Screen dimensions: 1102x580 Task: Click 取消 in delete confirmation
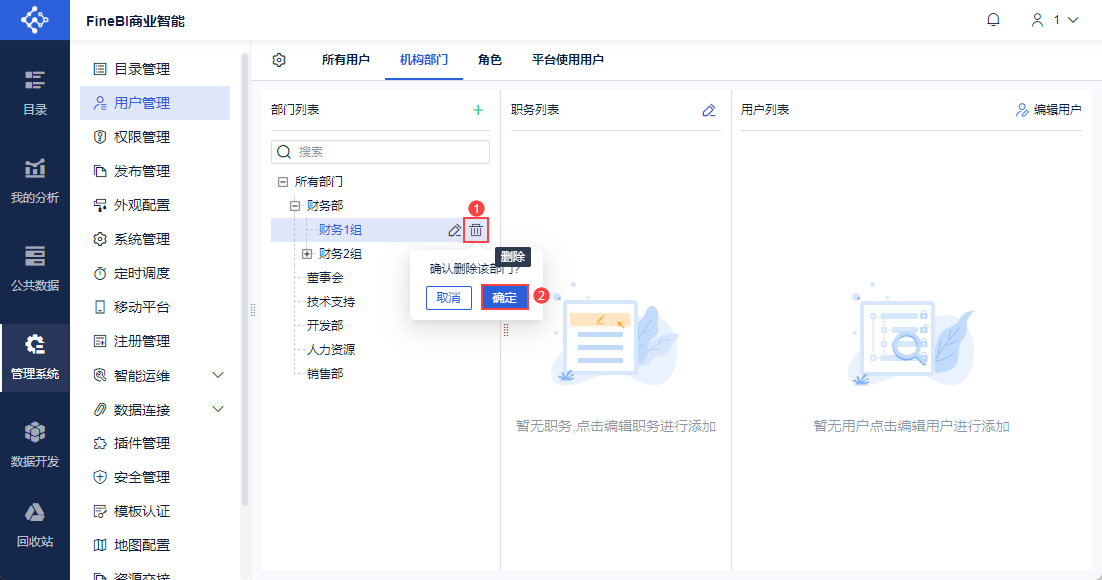448,297
